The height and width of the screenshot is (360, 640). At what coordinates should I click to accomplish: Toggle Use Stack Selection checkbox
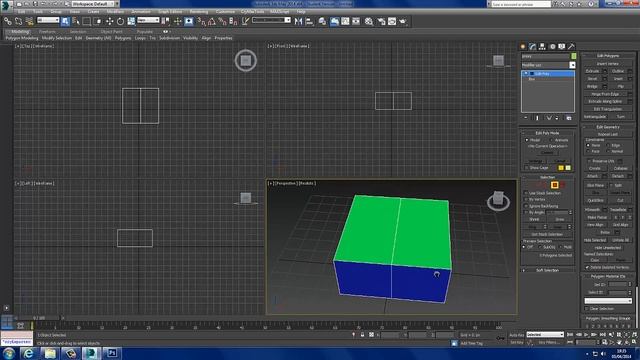coord(526,193)
